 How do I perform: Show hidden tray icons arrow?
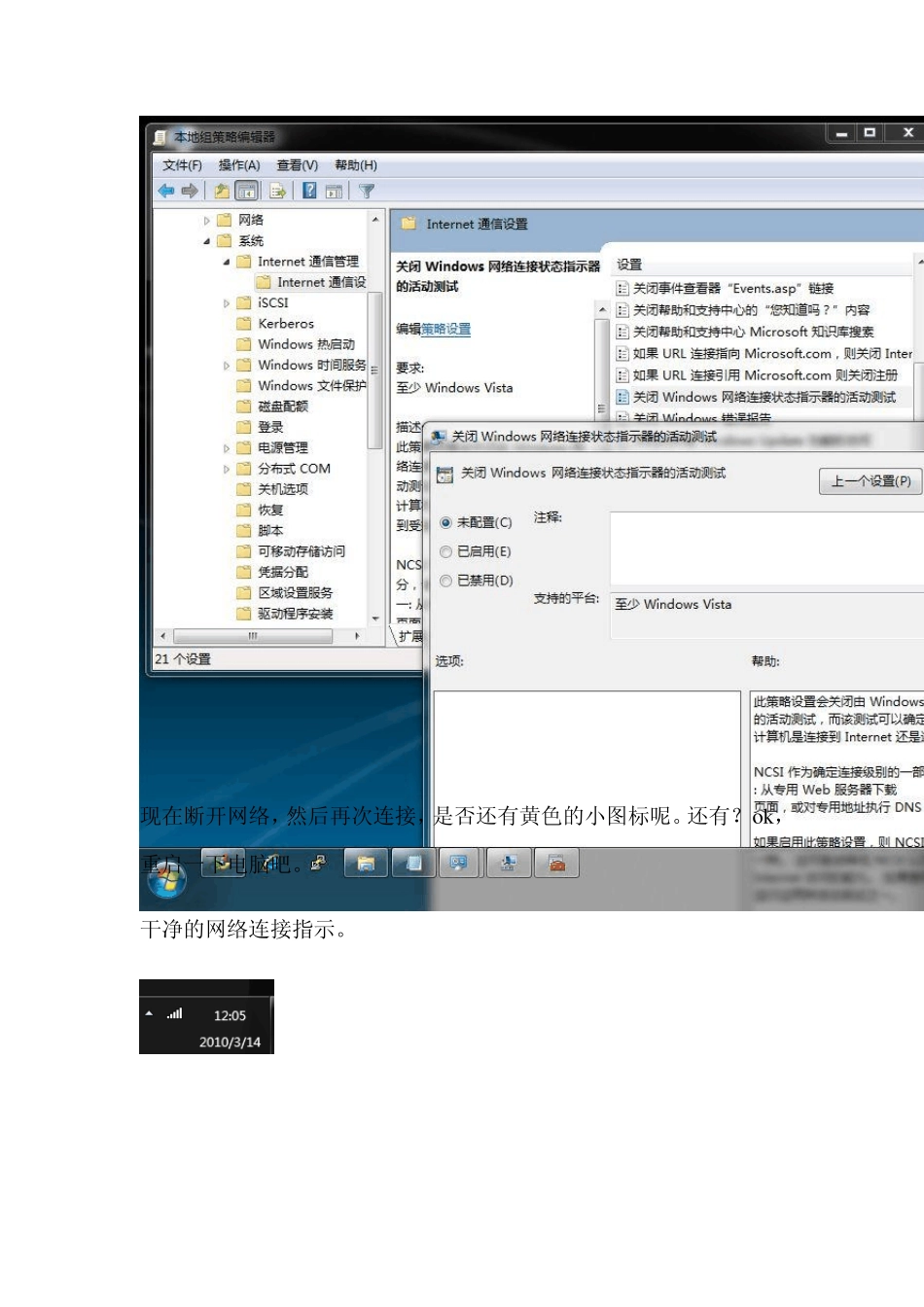[149, 1013]
